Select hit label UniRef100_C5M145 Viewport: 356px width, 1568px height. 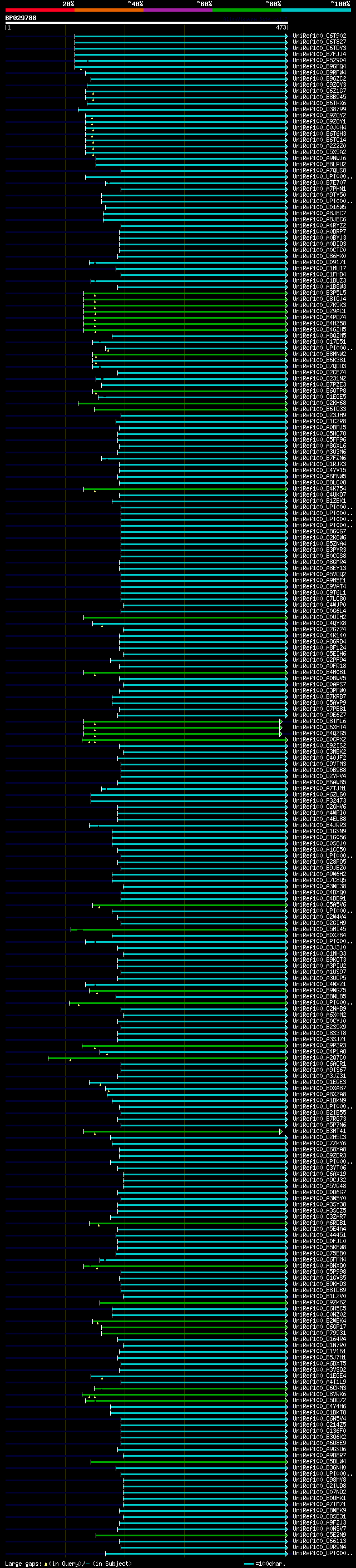pos(319,929)
